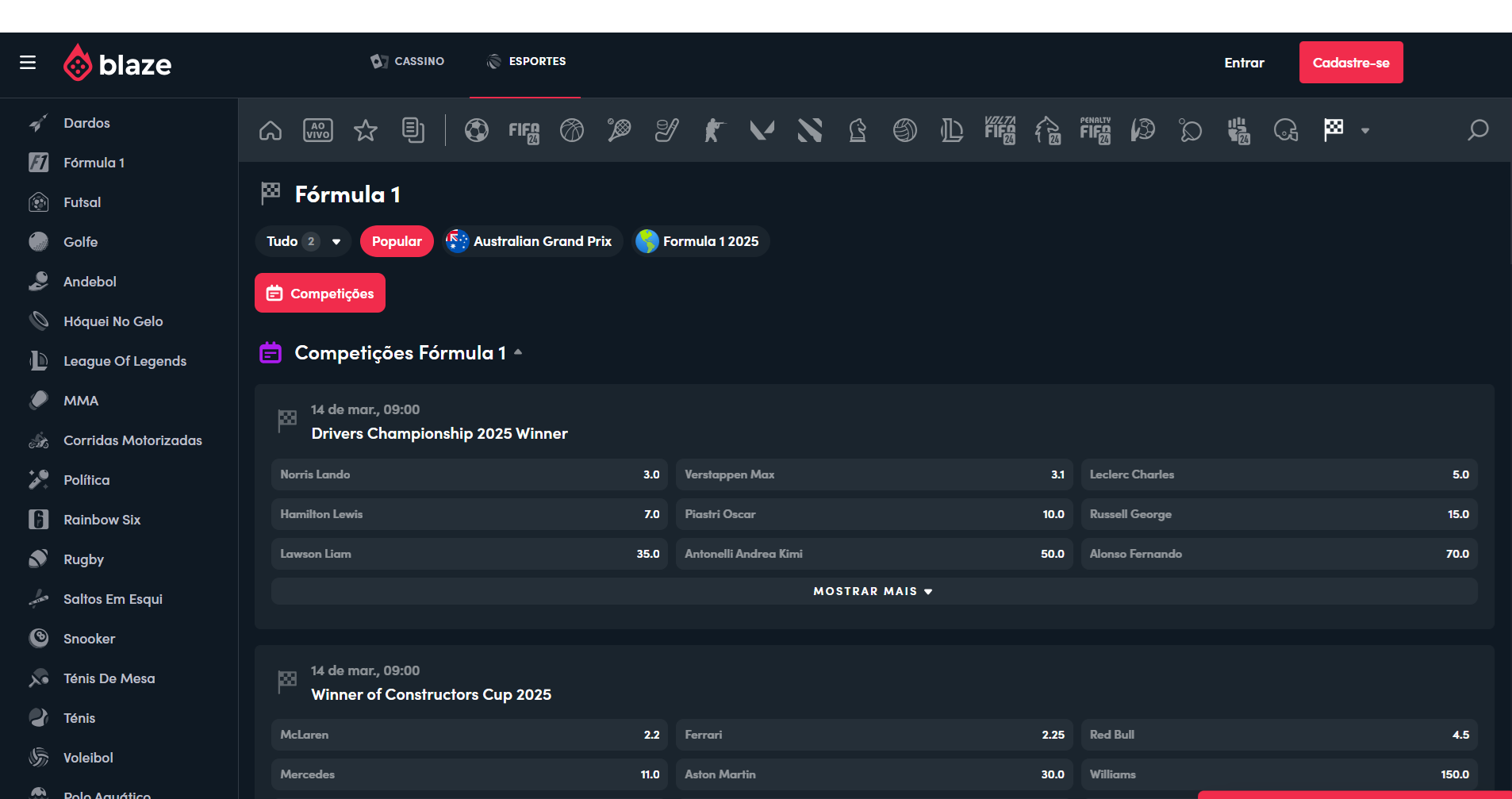
Task: Bet on Verstappen Max at 3.1
Action: click(874, 474)
